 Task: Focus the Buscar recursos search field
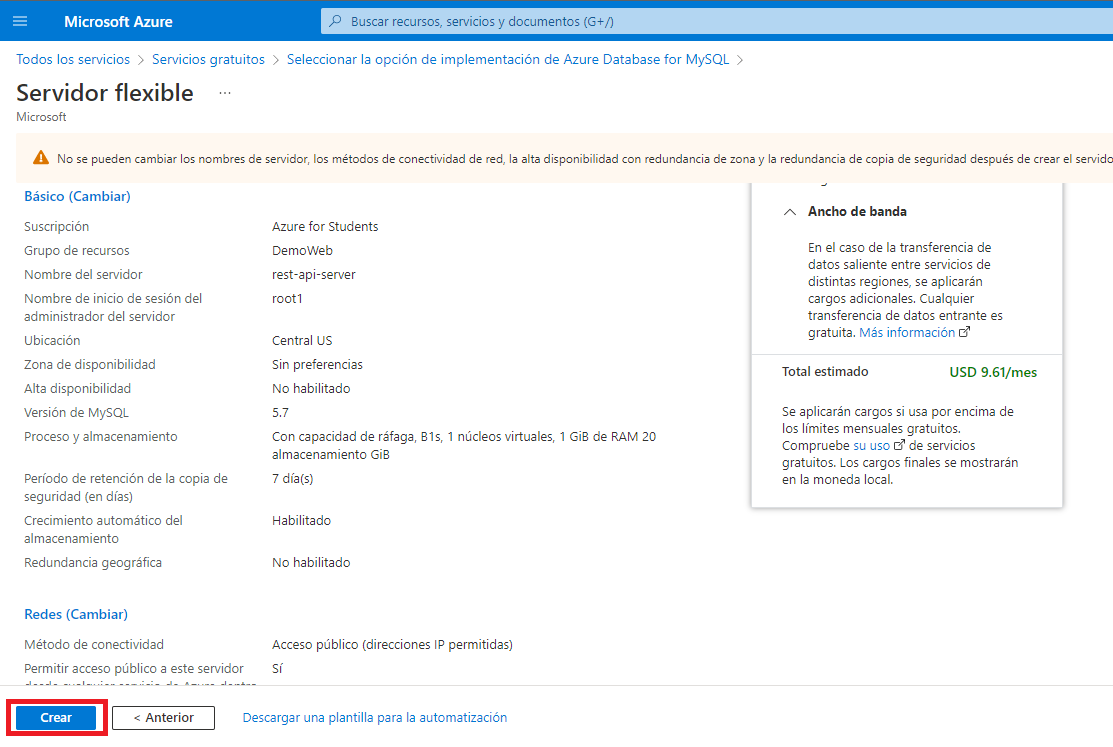coord(717,21)
